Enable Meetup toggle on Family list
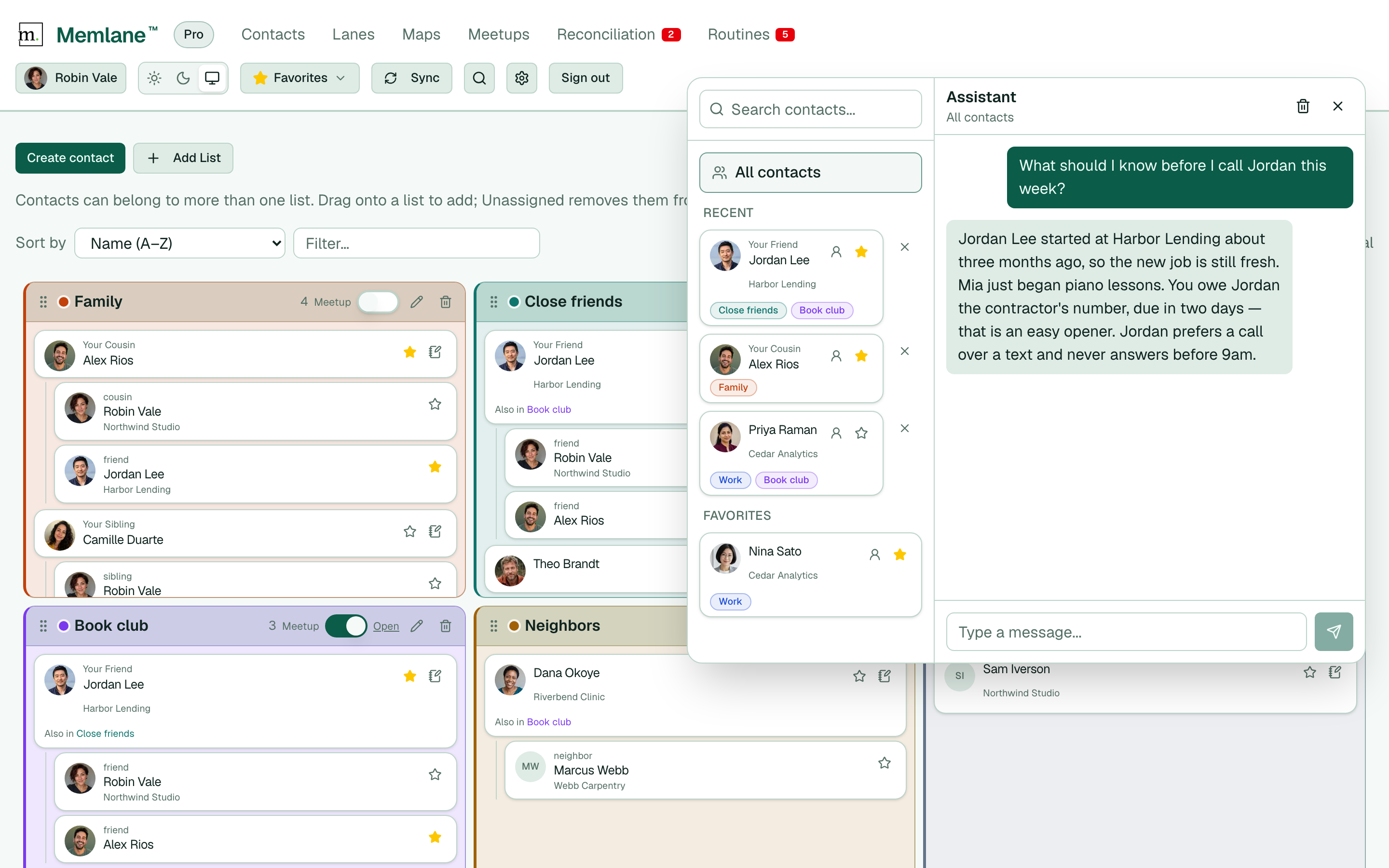Image resolution: width=1389 pixels, height=868 pixels. (x=378, y=302)
